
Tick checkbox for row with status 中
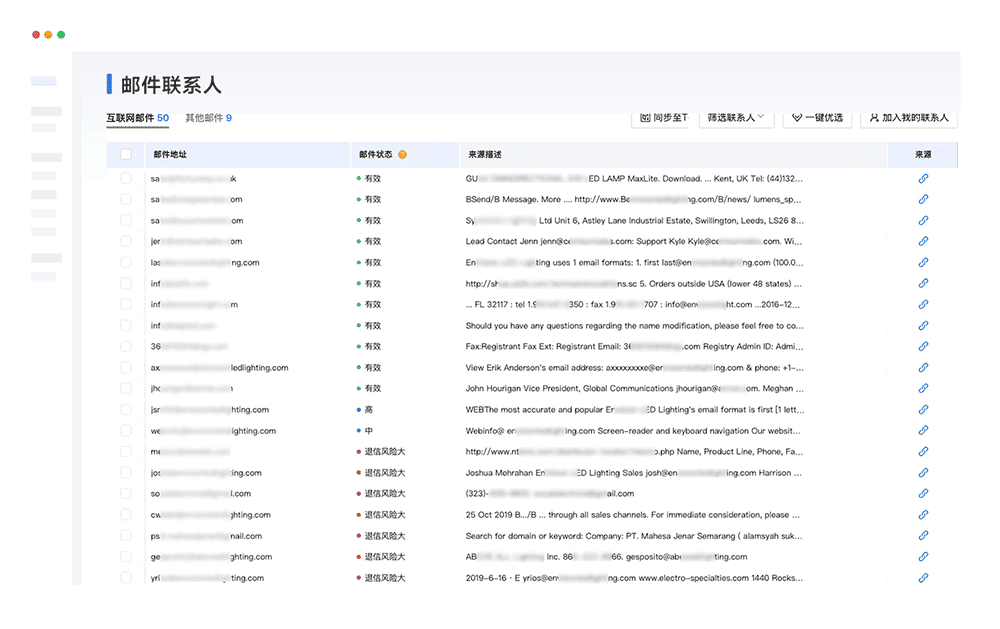point(126,431)
